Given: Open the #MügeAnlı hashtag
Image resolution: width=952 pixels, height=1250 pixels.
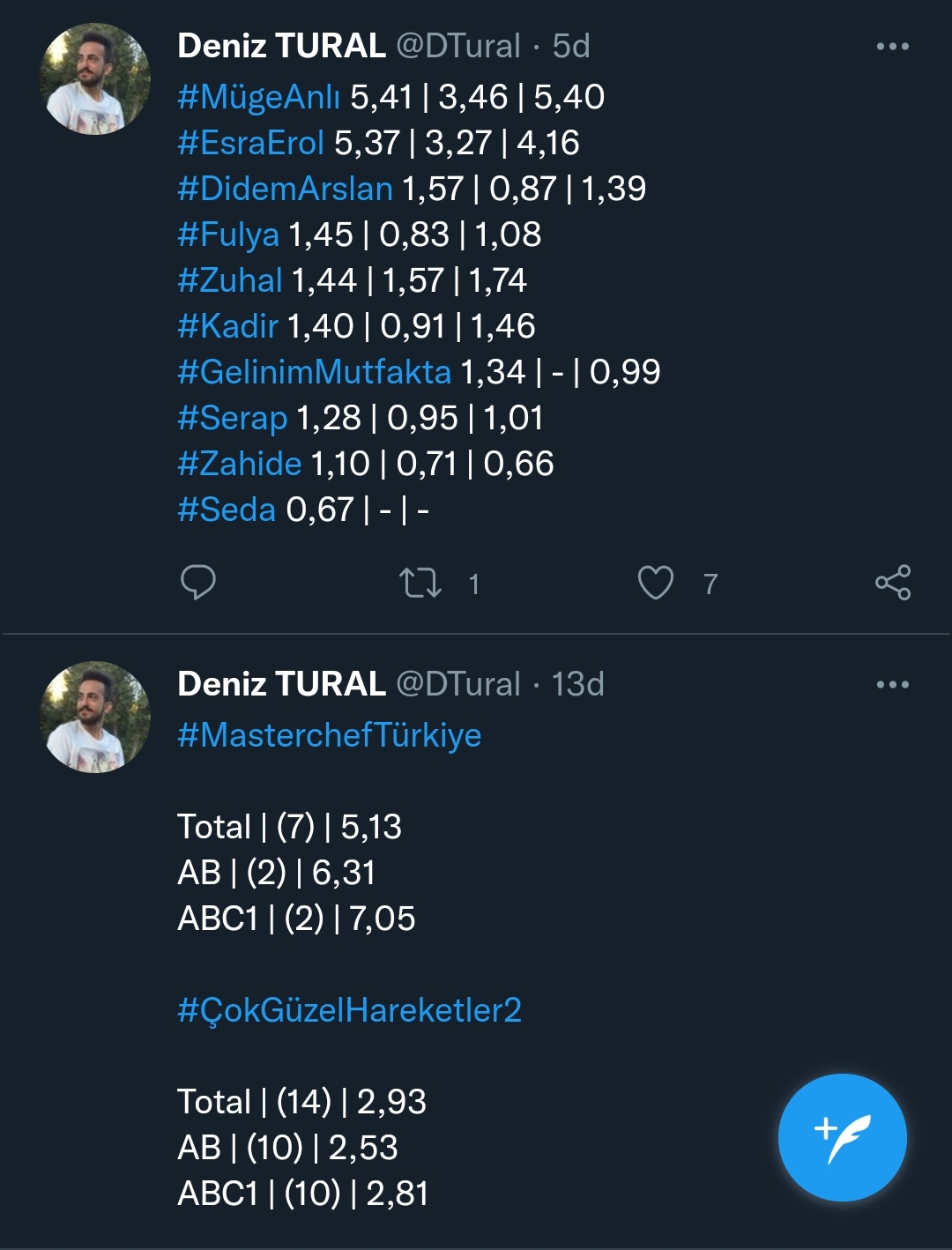Looking at the screenshot, I should [258, 97].
